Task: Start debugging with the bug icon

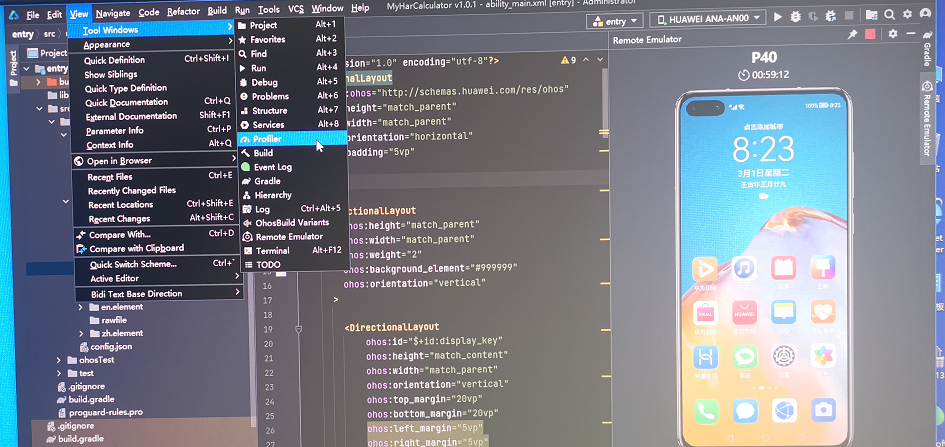Action: pos(795,17)
